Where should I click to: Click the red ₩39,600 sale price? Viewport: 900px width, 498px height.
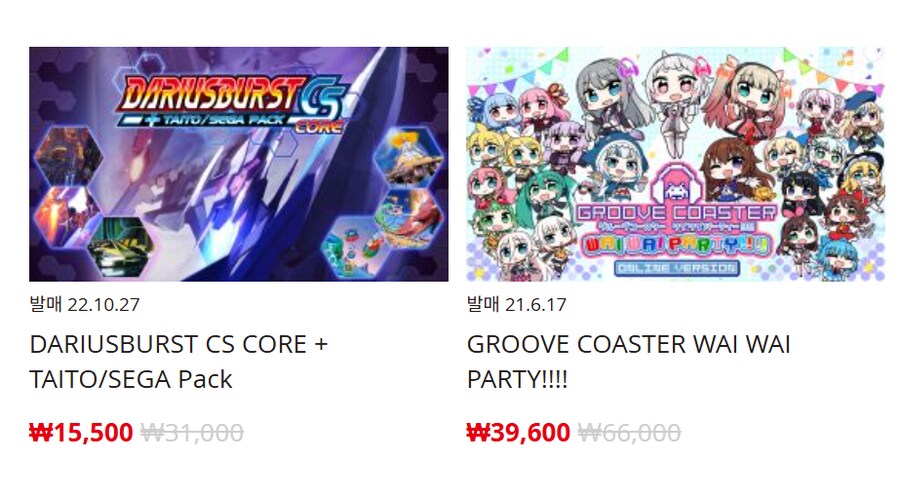coord(518,432)
